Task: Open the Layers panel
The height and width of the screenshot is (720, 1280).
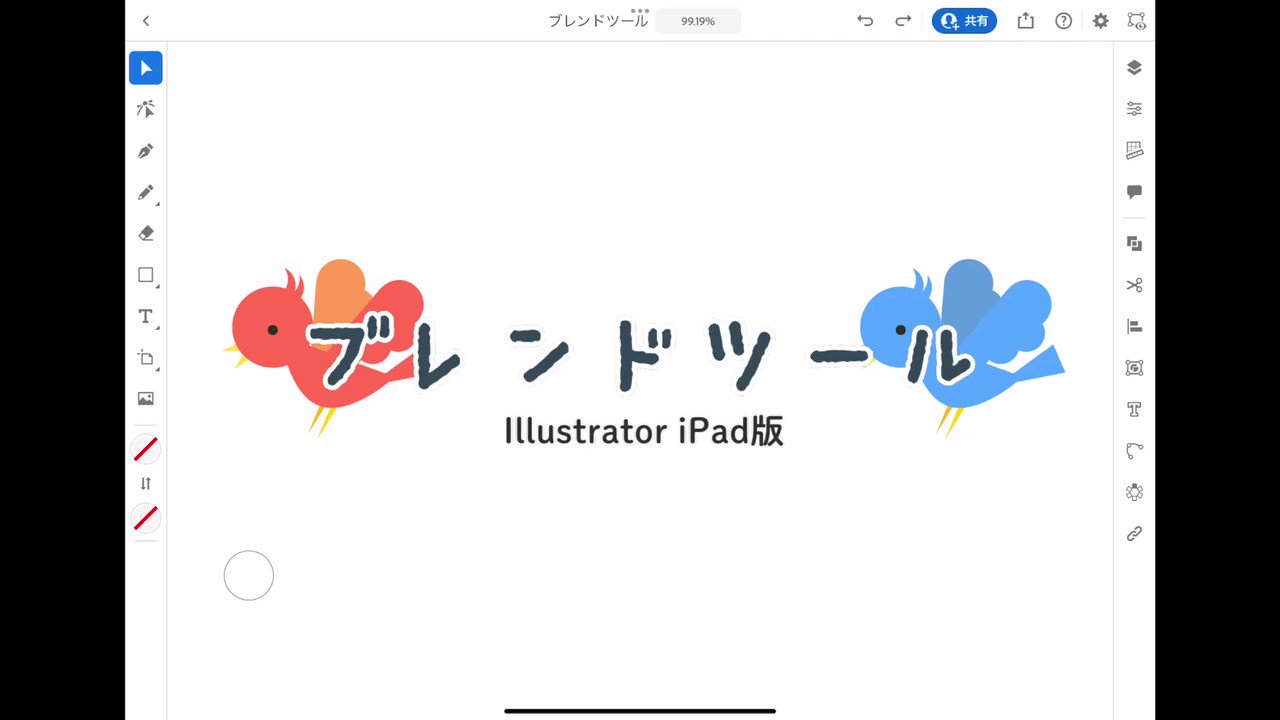Action: coord(1134,68)
